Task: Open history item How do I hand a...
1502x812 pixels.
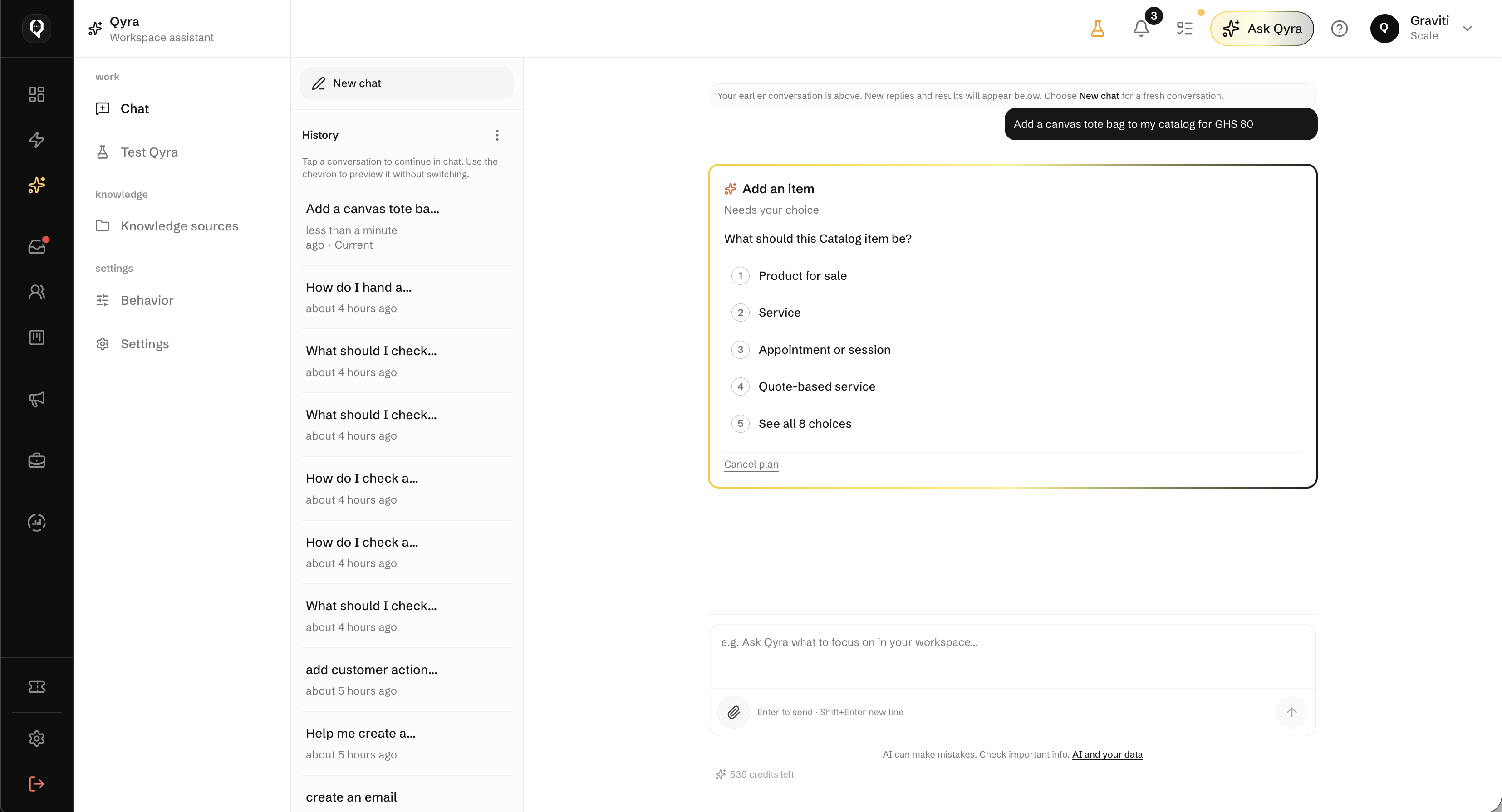Action: tap(407, 298)
